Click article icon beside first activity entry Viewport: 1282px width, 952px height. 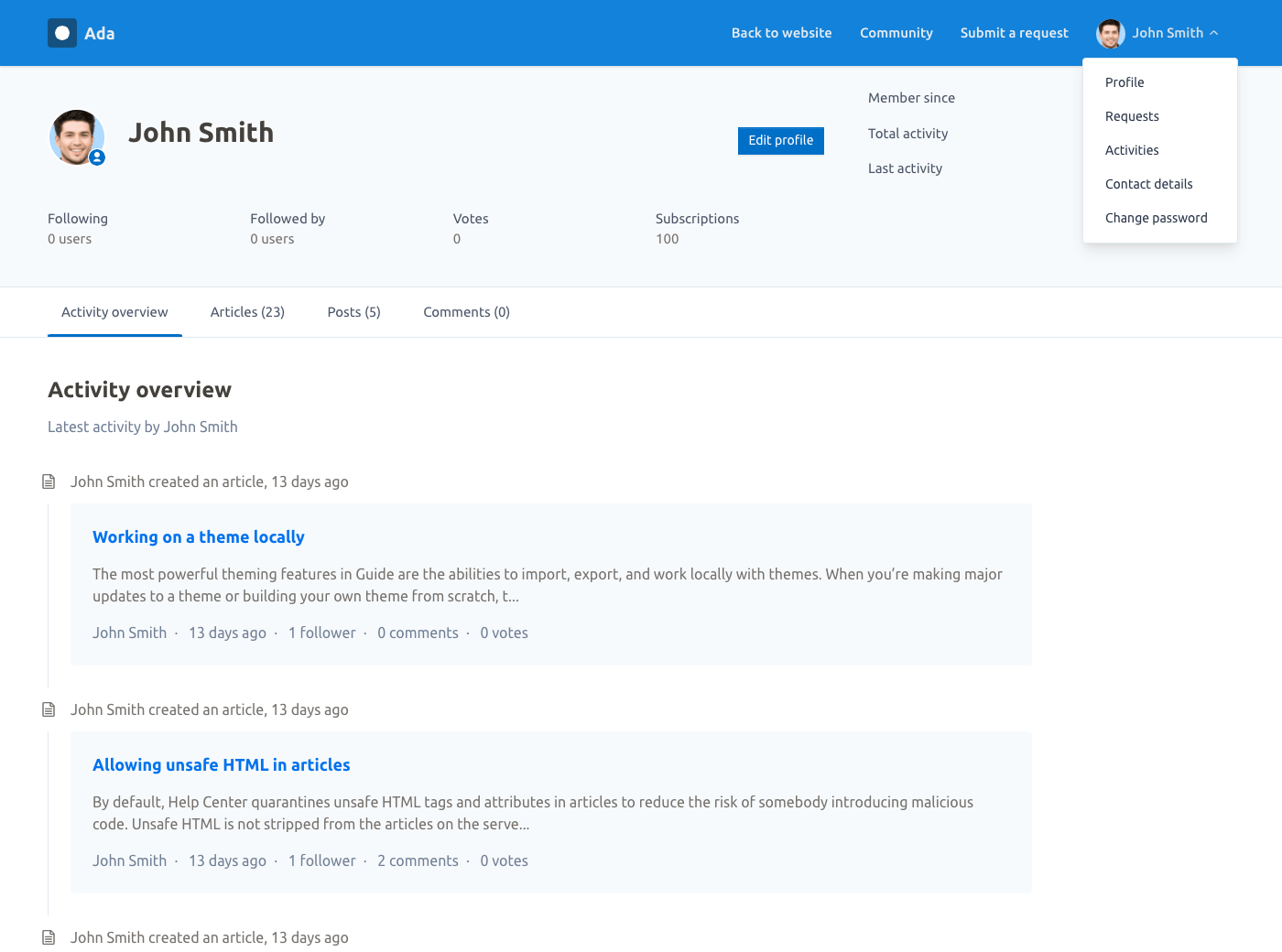pyautogui.click(x=49, y=481)
